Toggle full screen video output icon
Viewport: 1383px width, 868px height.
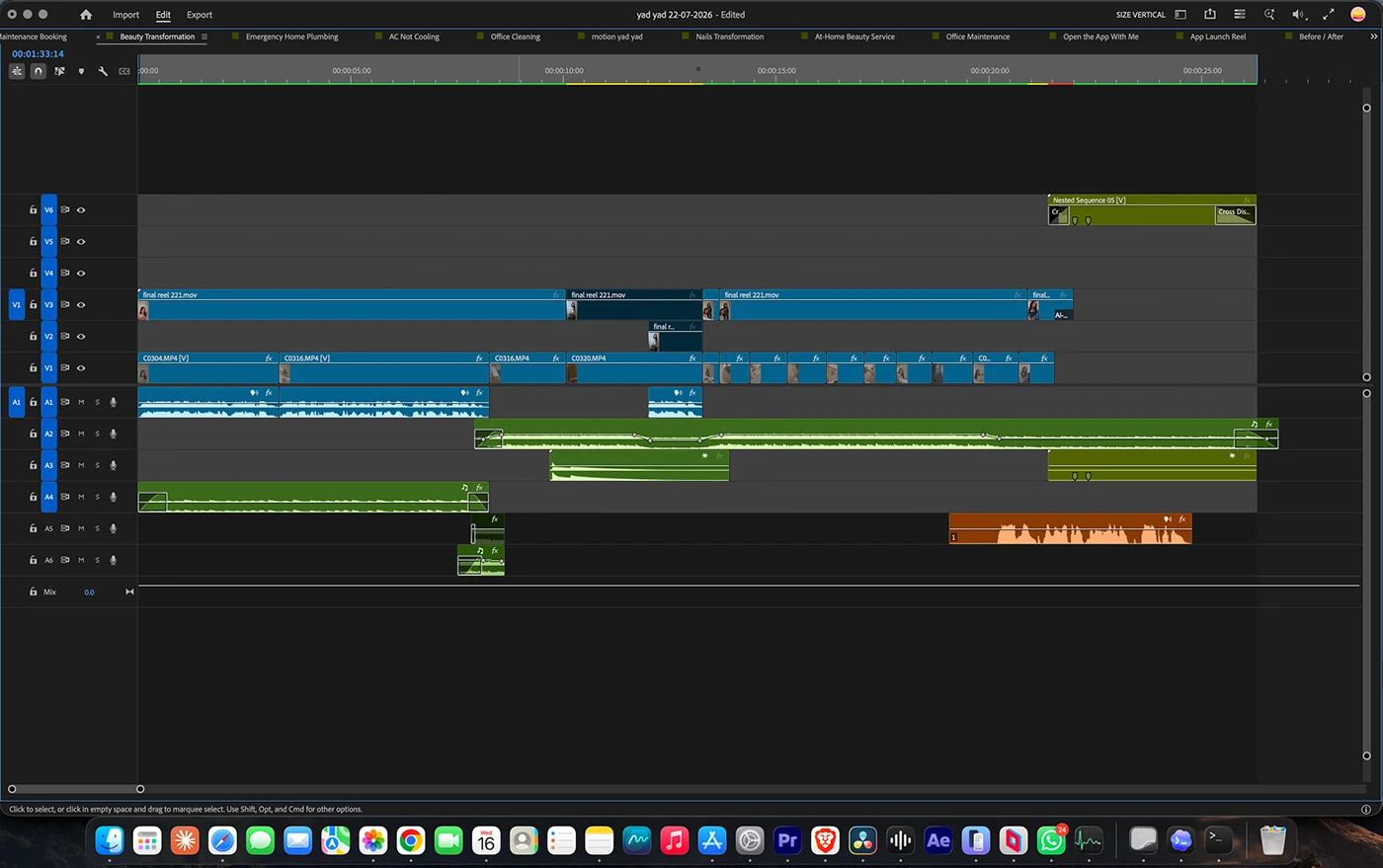click(1329, 15)
